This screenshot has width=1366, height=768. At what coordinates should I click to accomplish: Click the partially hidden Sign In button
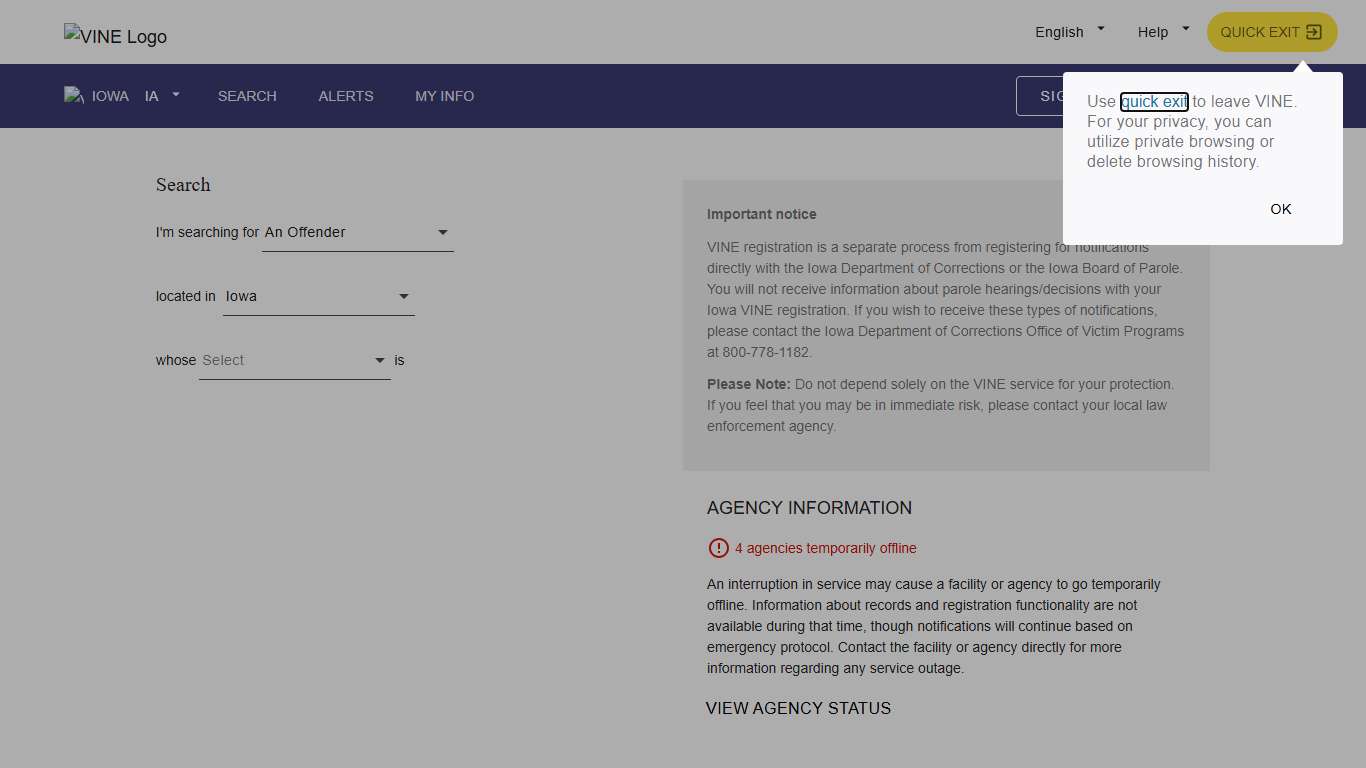[x=1040, y=96]
